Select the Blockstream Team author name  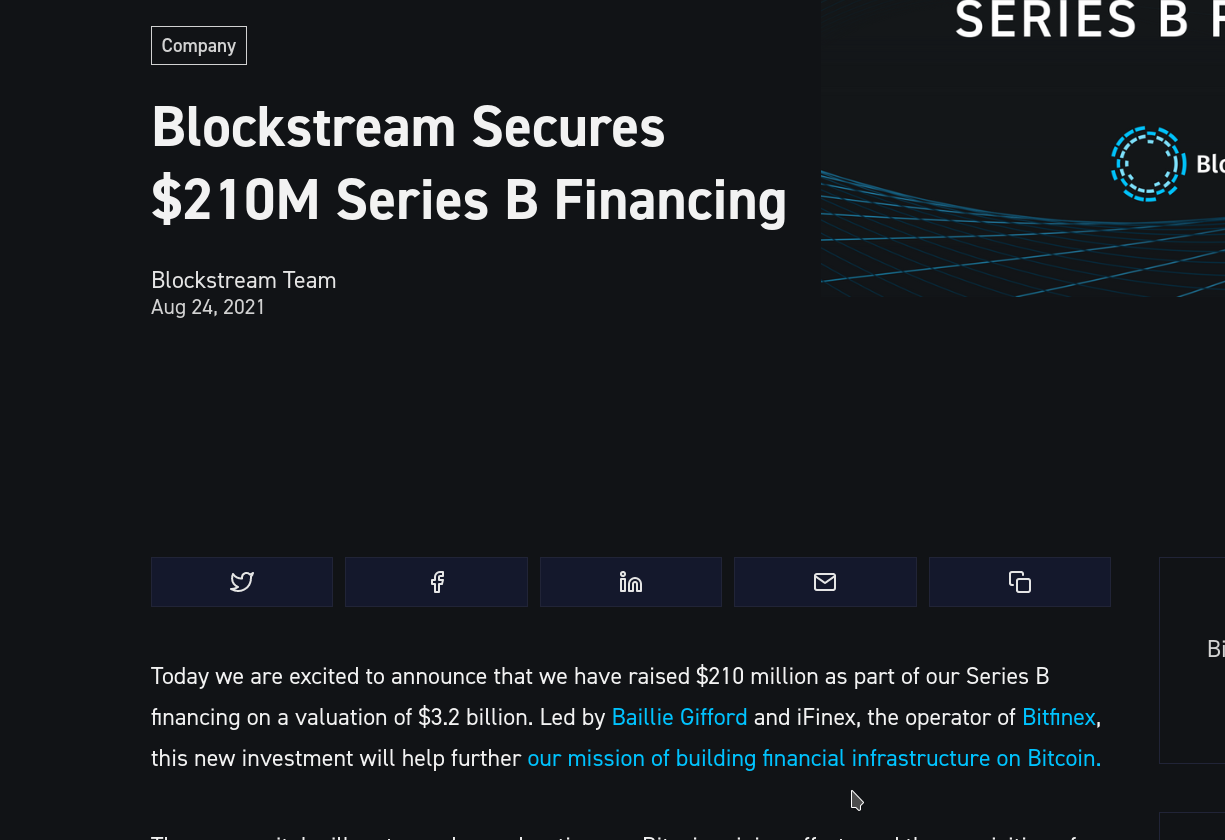(244, 280)
